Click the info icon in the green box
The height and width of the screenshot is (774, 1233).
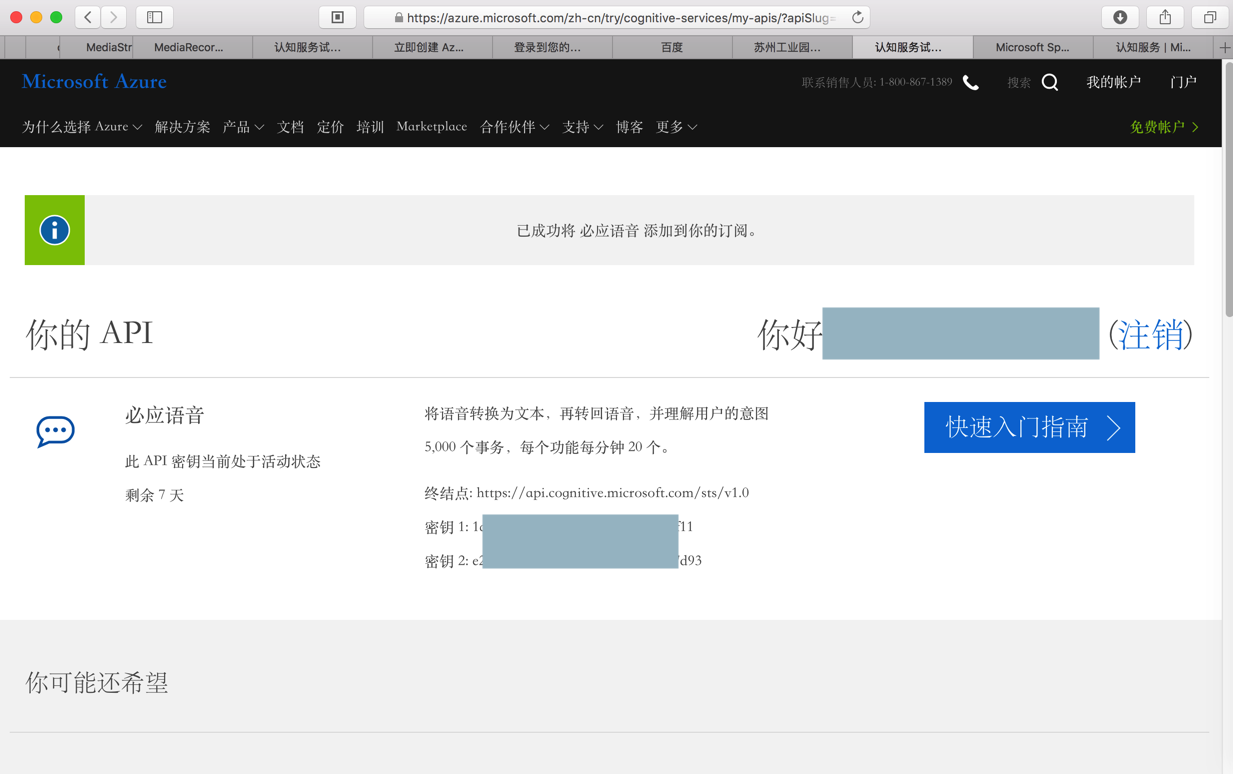tap(55, 230)
